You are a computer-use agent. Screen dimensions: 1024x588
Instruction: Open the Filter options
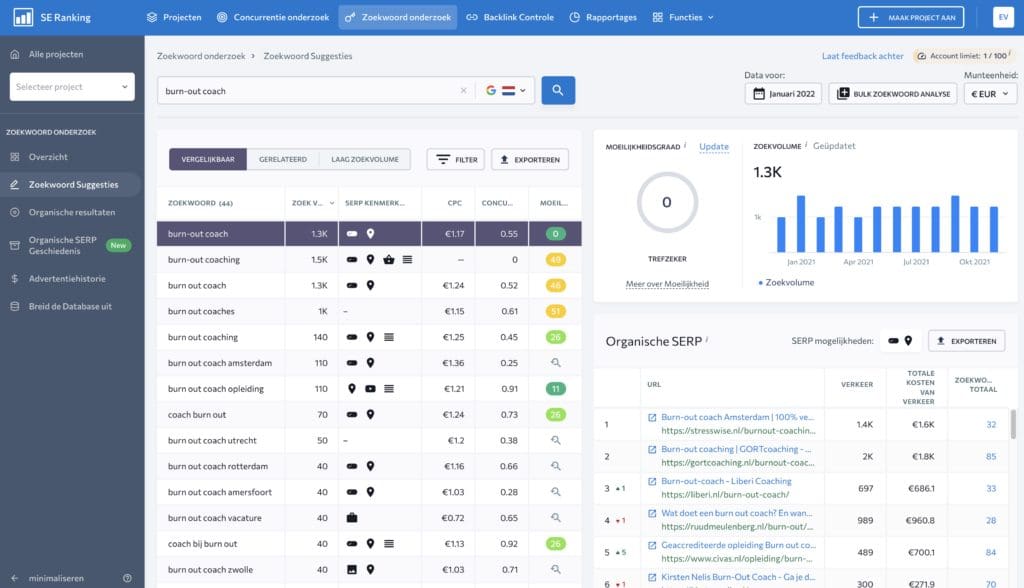click(456, 159)
